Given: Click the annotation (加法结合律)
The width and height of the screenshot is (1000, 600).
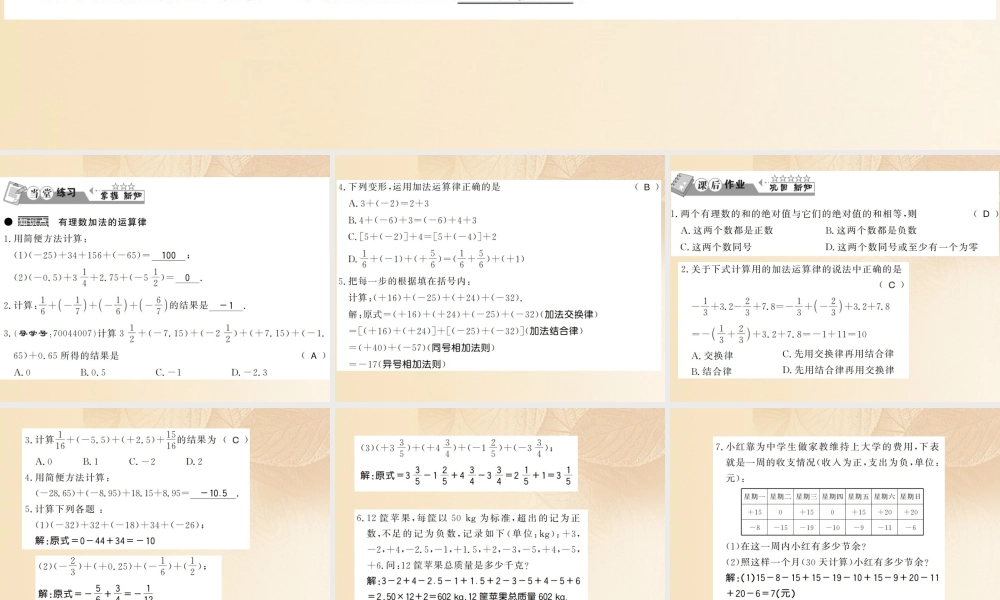Looking at the screenshot, I should [x=554, y=331].
